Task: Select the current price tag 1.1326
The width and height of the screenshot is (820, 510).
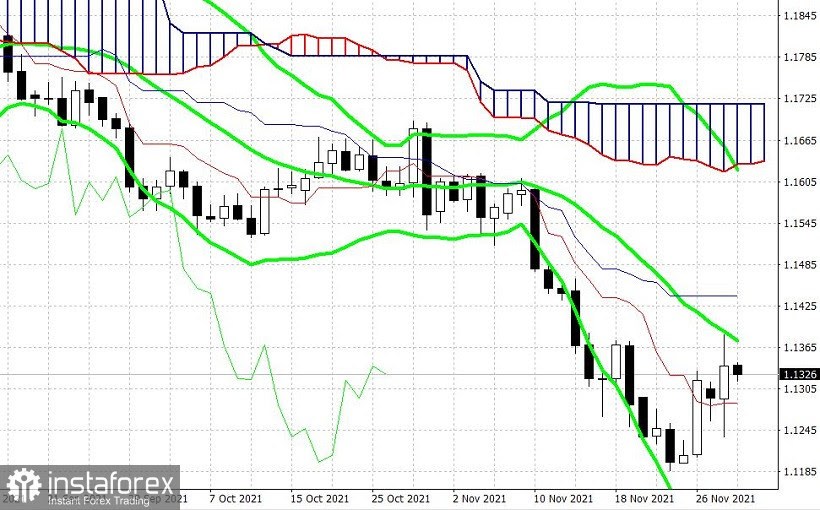Action: pyautogui.click(x=800, y=374)
